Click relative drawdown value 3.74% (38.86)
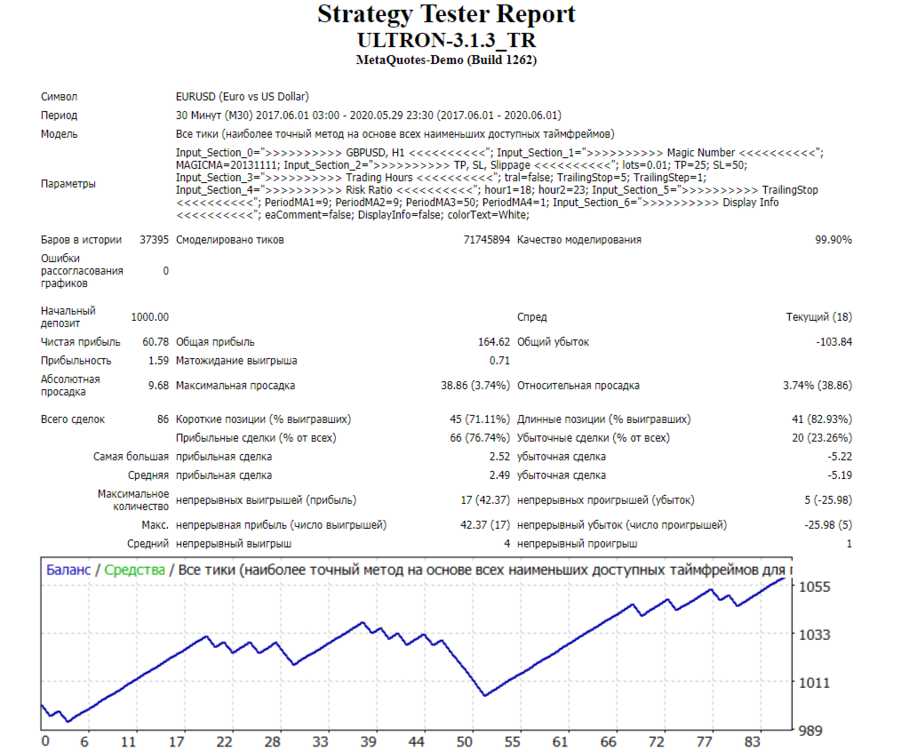Viewport: 917px width, 750px height. (818, 386)
